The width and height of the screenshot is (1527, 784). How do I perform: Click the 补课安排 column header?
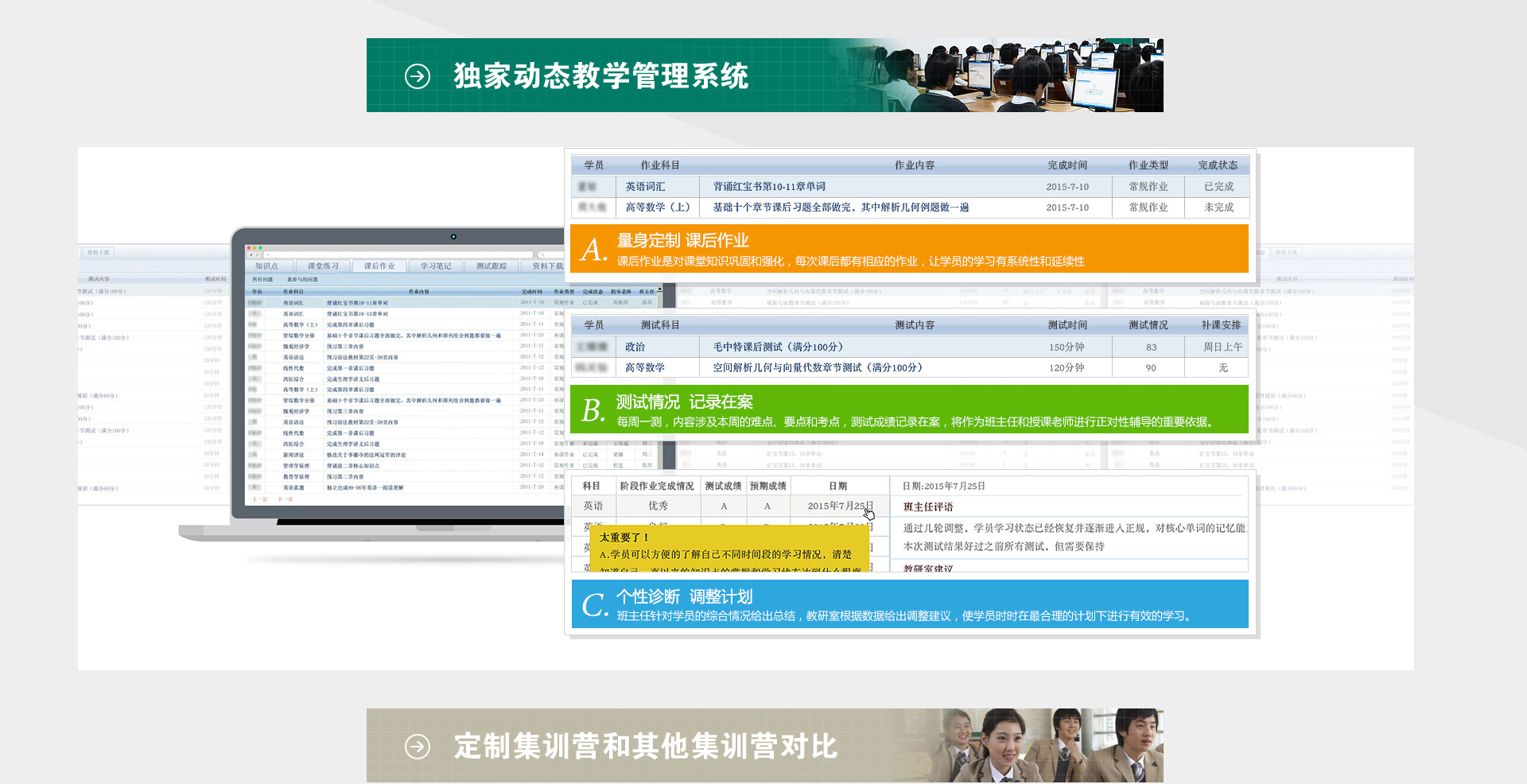coord(1221,325)
